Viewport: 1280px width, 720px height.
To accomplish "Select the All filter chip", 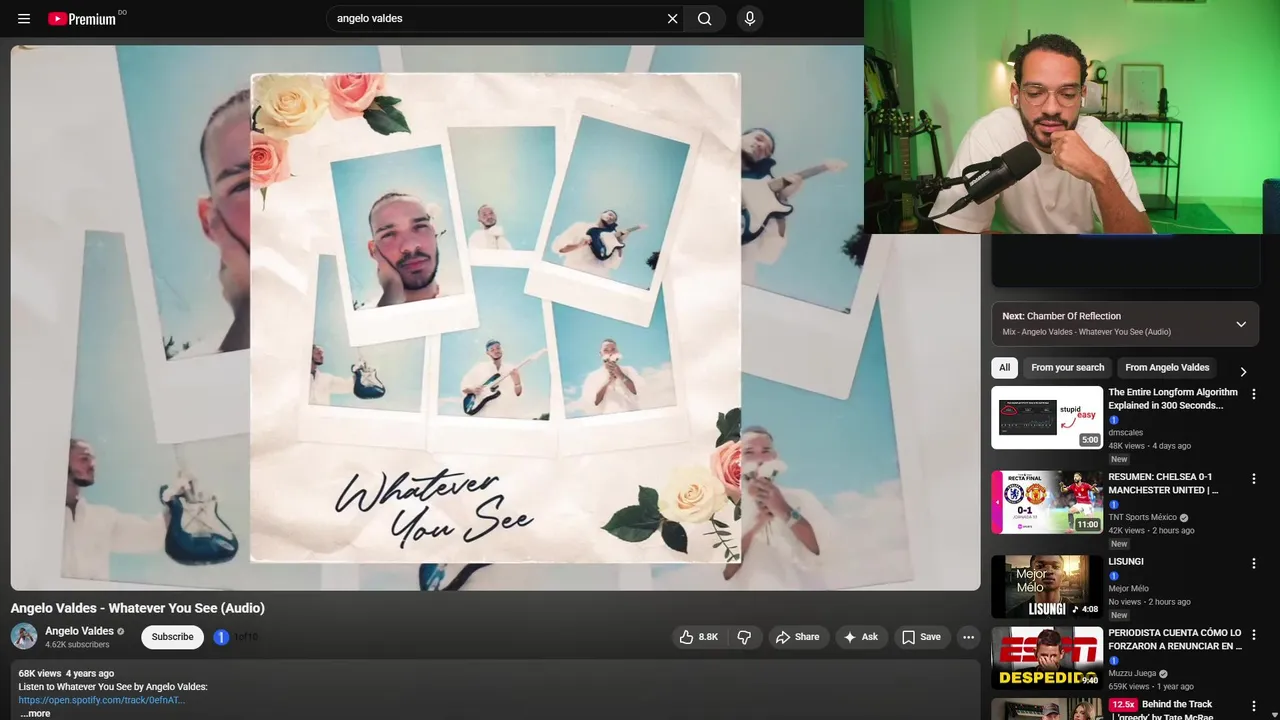I will [x=1004, y=367].
